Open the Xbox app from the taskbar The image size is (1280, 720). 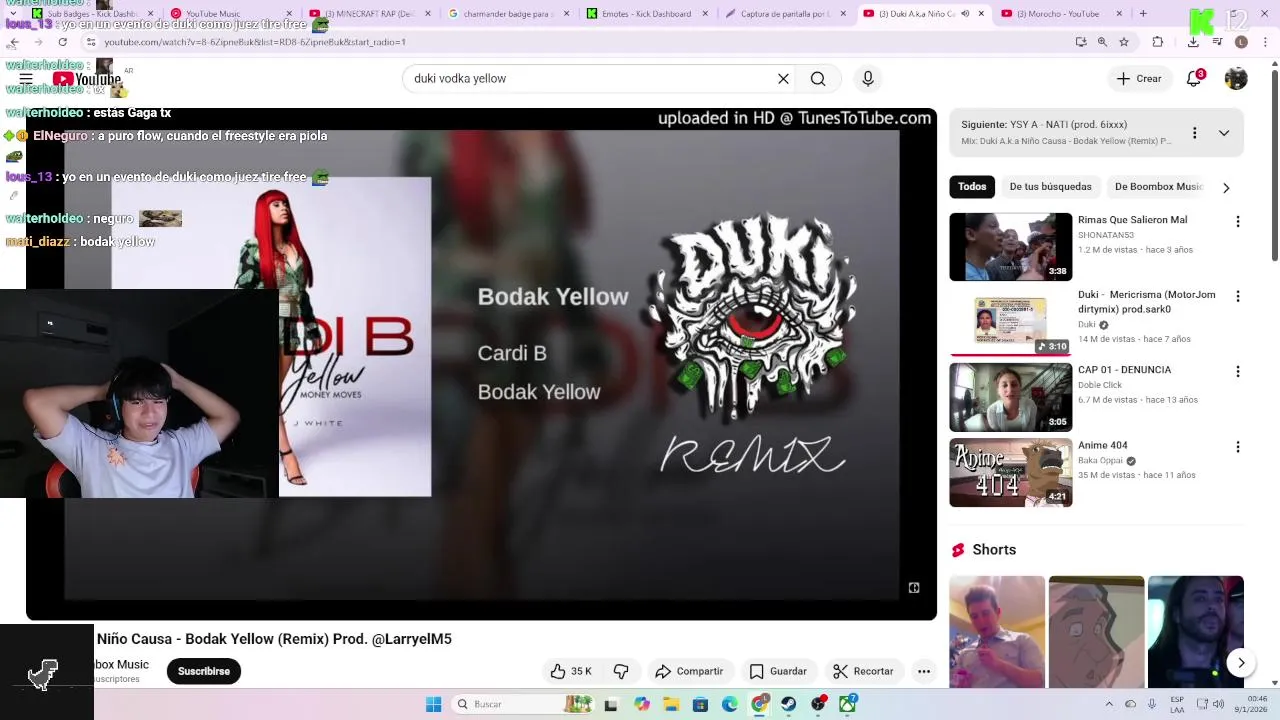[848, 704]
